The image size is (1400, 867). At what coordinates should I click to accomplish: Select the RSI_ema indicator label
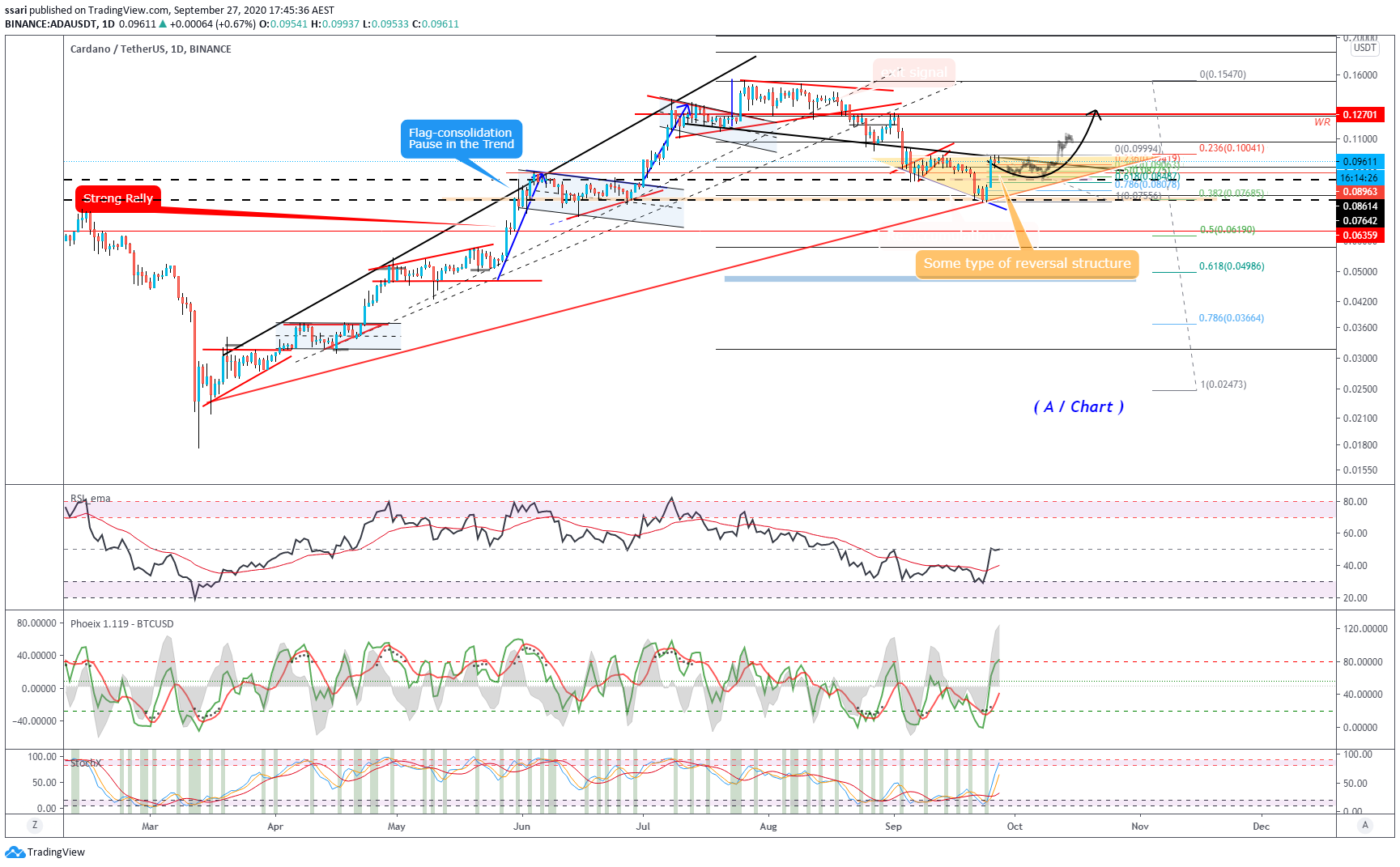[x=91, y=499]
